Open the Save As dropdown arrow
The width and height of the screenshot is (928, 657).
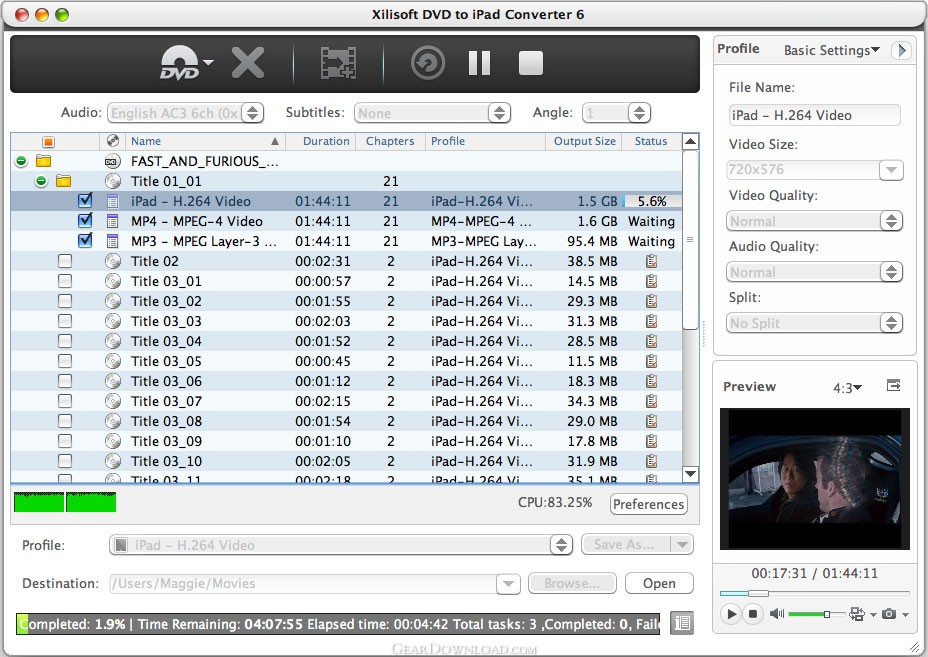coord(682,544)
